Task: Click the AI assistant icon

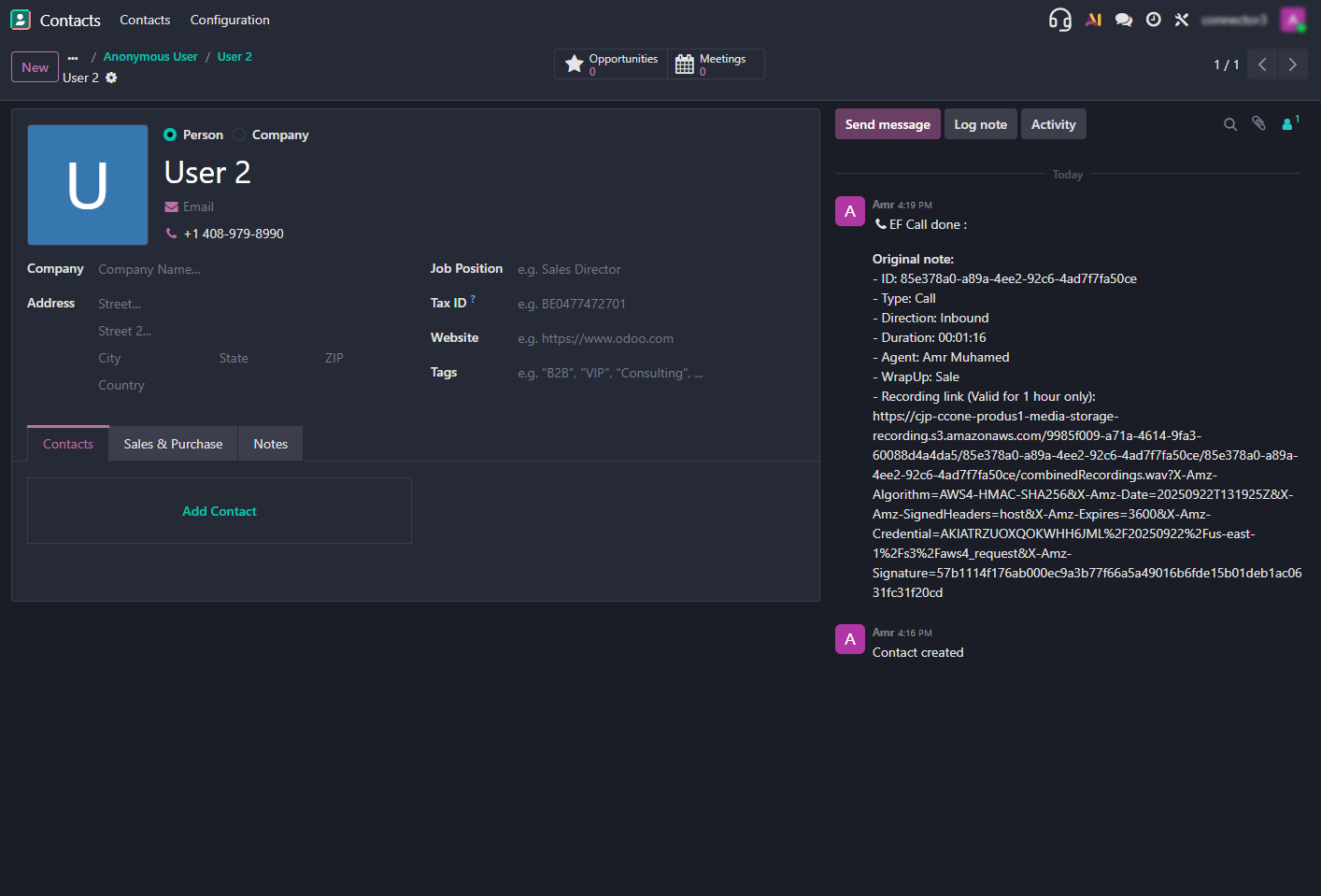Action: [x=1093, y=20]
